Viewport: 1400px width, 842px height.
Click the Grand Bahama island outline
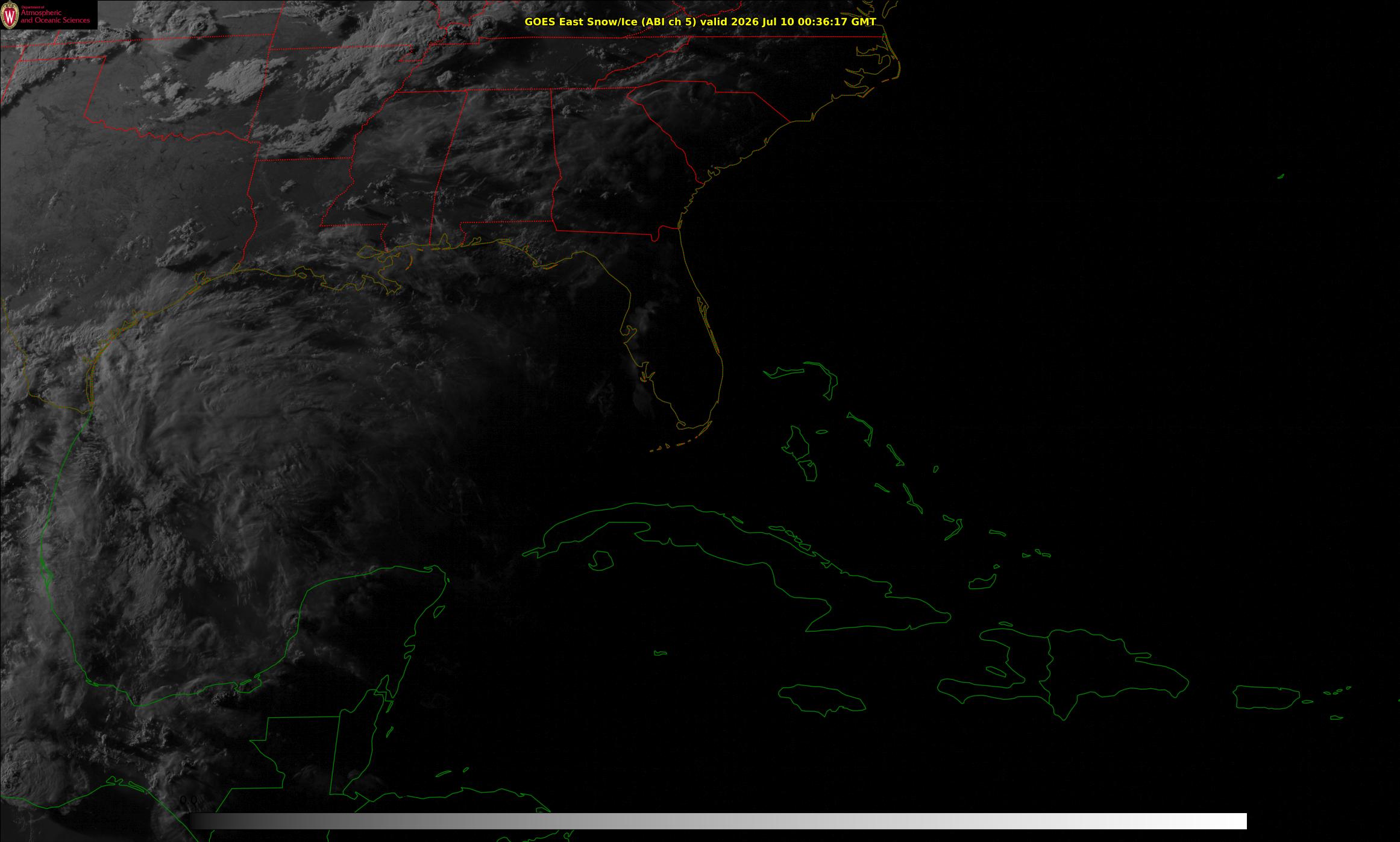(783, 372)
